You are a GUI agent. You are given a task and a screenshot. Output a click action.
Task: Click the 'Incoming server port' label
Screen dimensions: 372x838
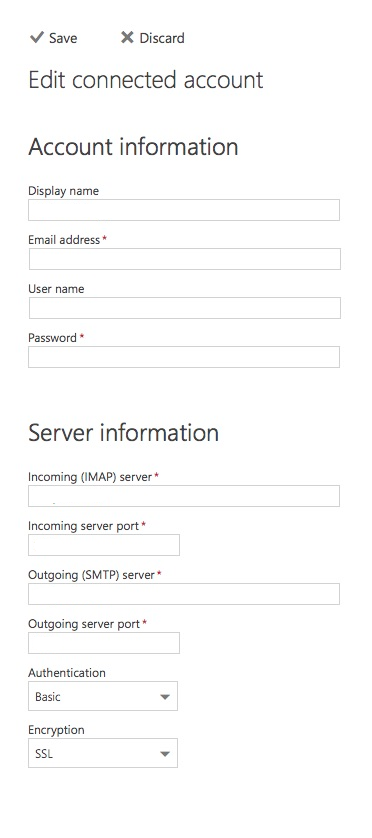pos(84,526)
